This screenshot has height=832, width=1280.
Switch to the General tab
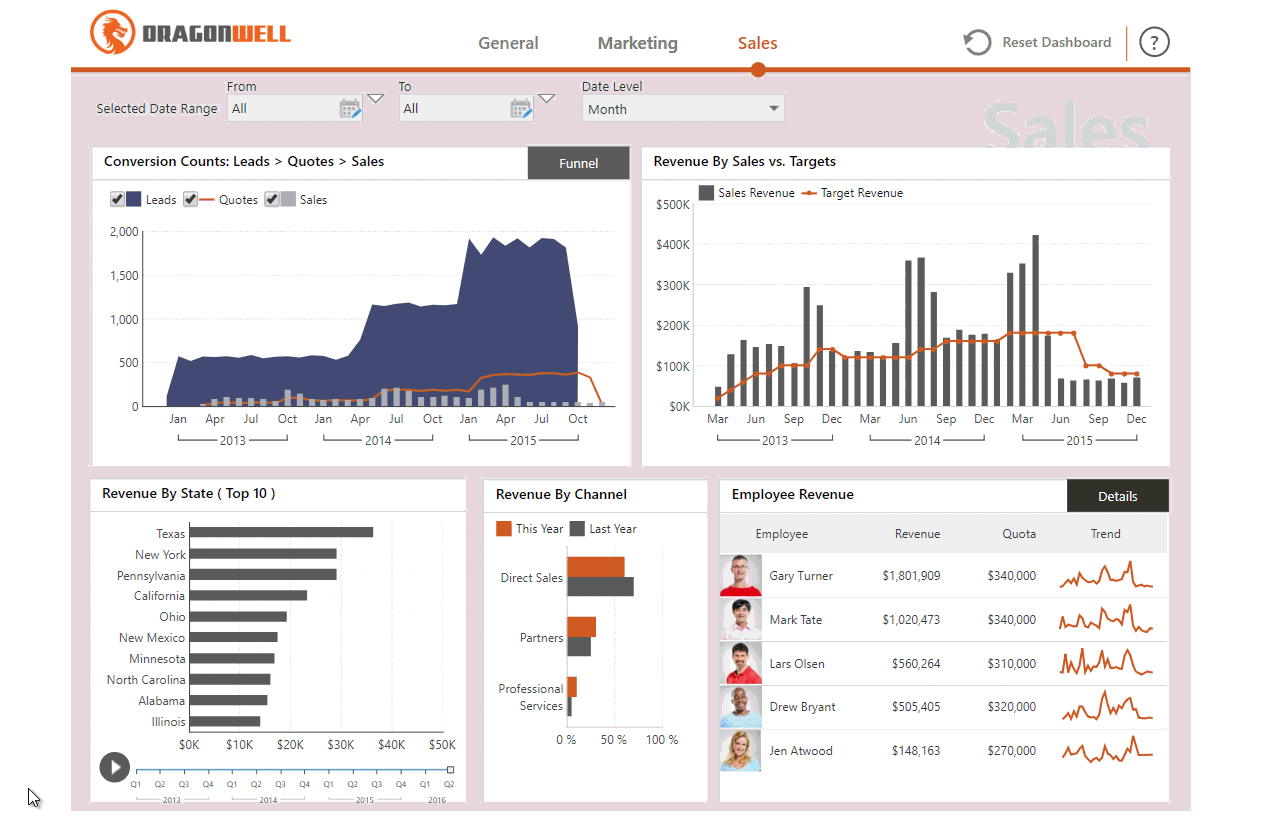(508, 43)
